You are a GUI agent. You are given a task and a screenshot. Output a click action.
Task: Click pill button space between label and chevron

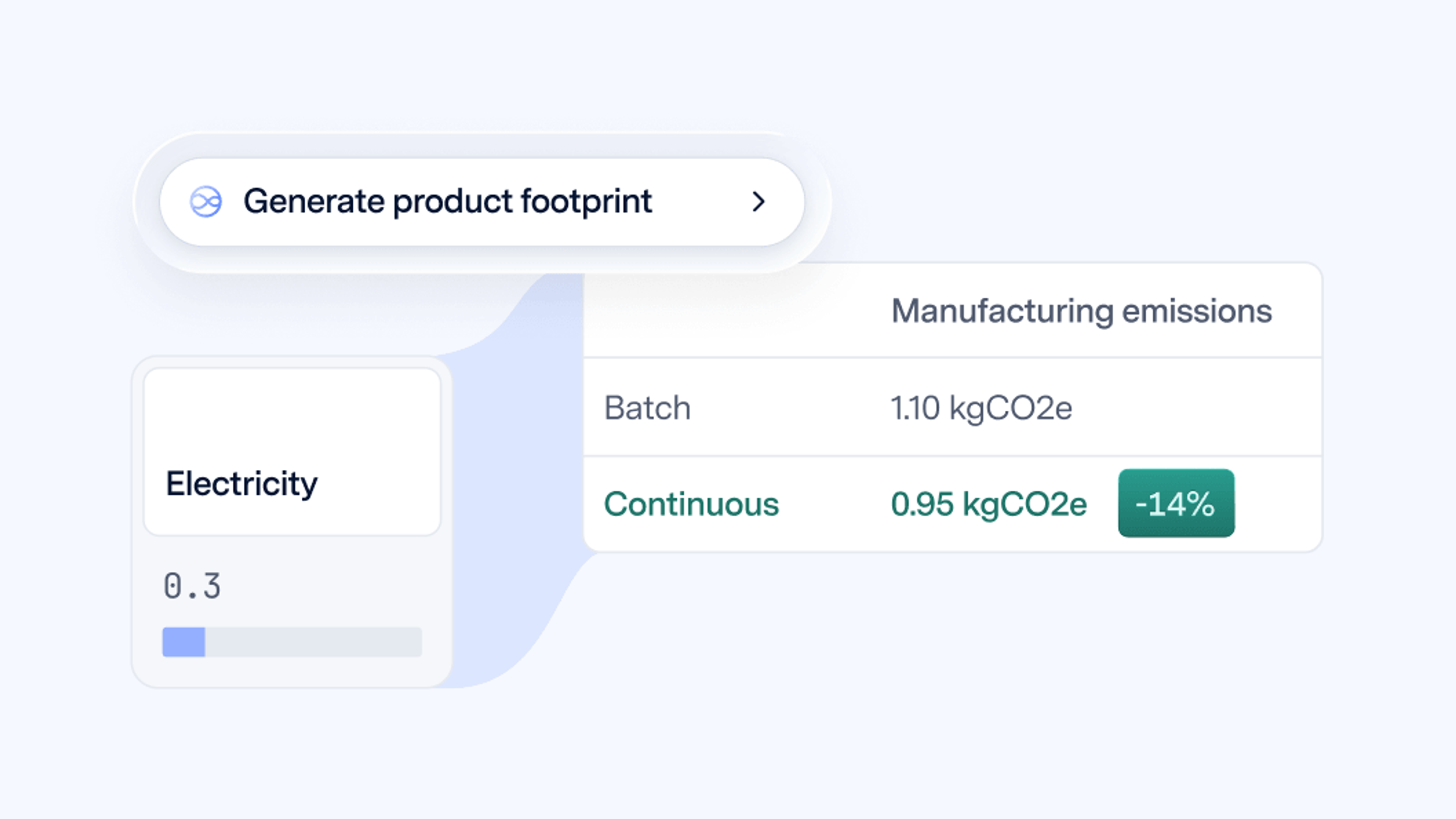click(x=701, y=201)
